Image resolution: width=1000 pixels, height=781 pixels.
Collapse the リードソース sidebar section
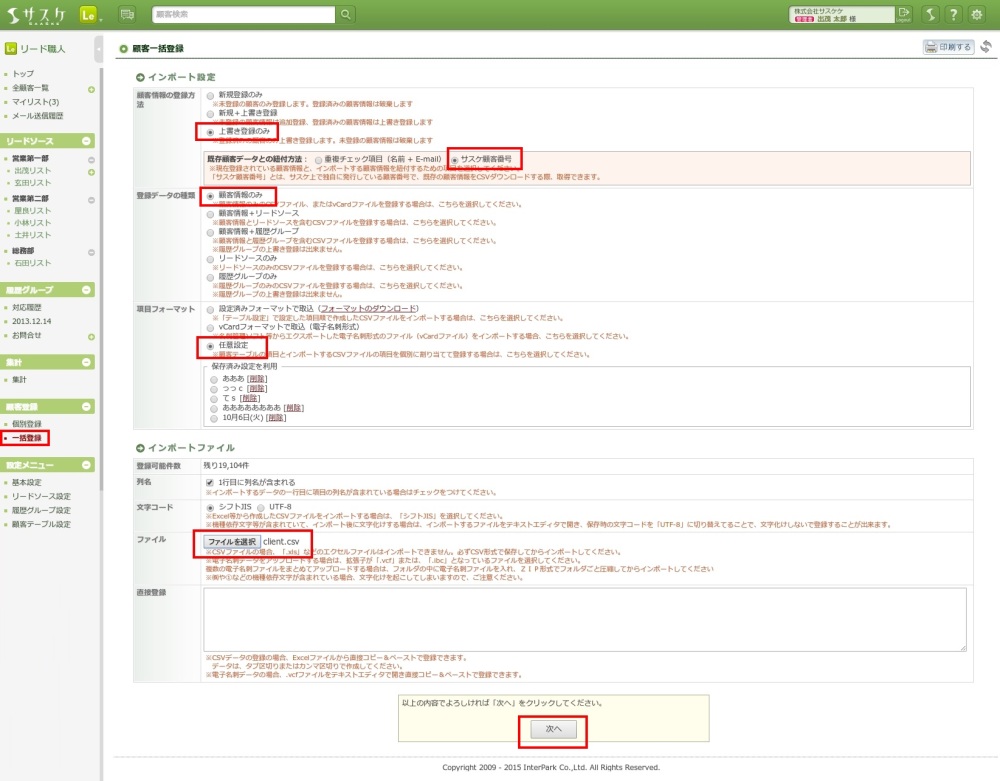coord(87,142)
